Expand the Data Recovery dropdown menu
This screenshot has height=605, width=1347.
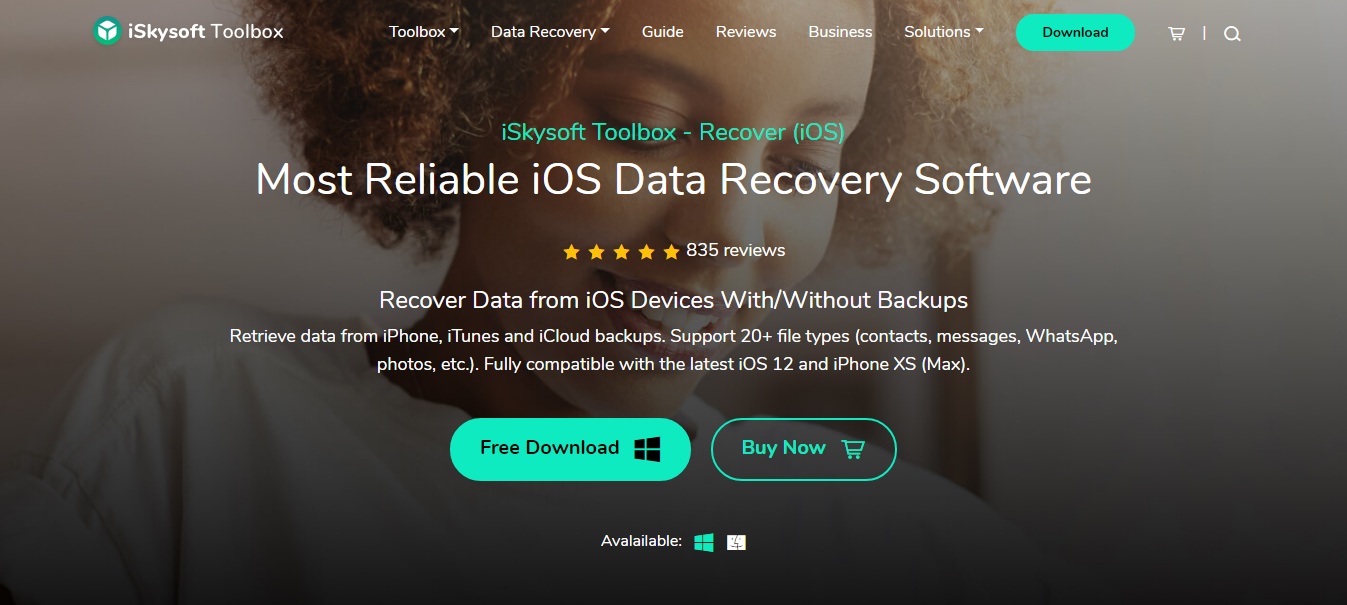550,32
